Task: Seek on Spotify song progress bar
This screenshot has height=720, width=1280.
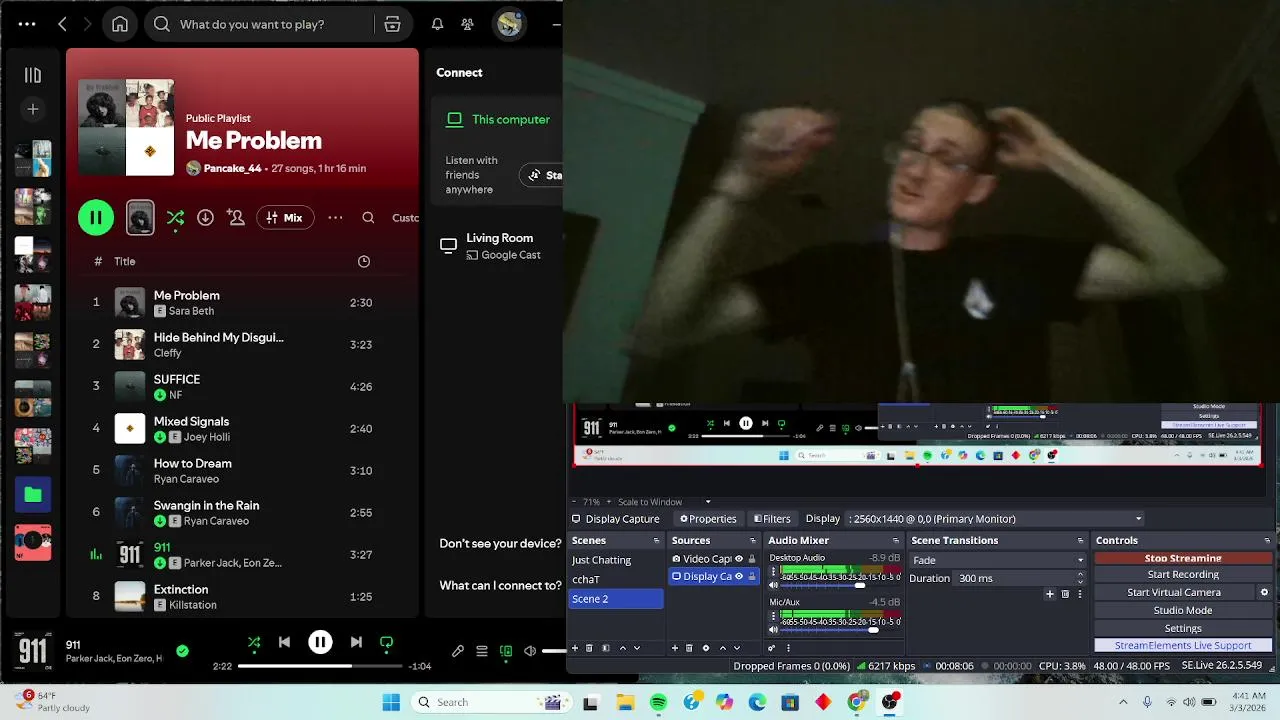Action: click(320, 666)
